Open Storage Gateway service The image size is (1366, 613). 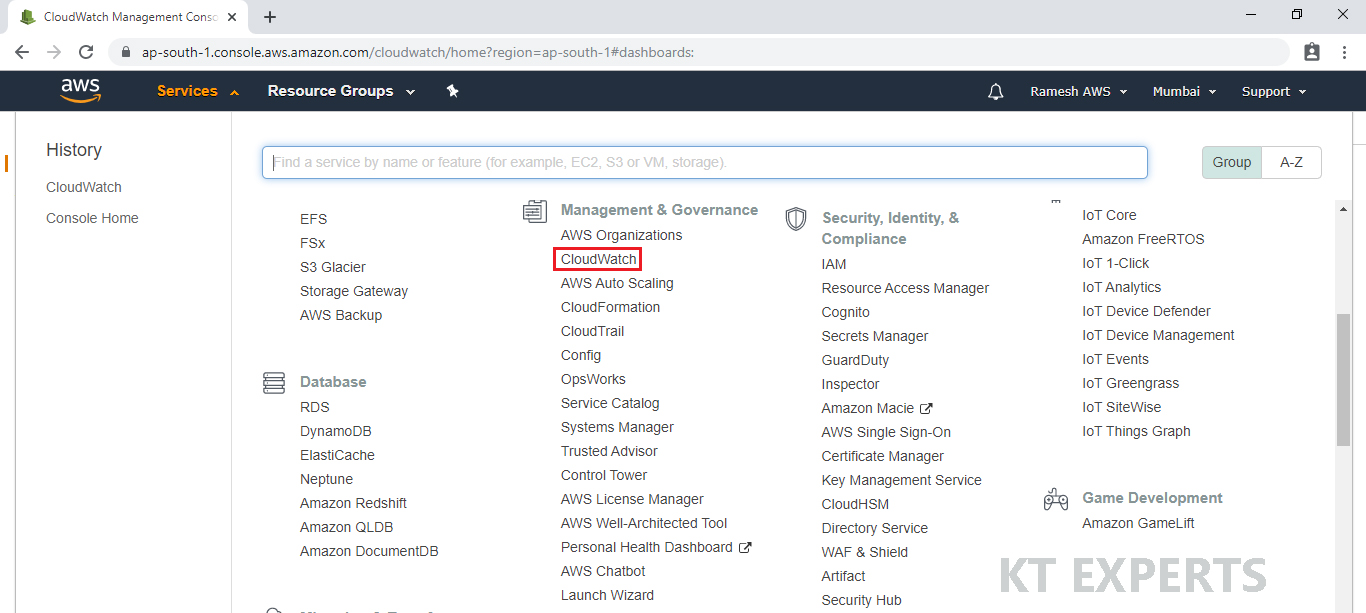[354, 291]
